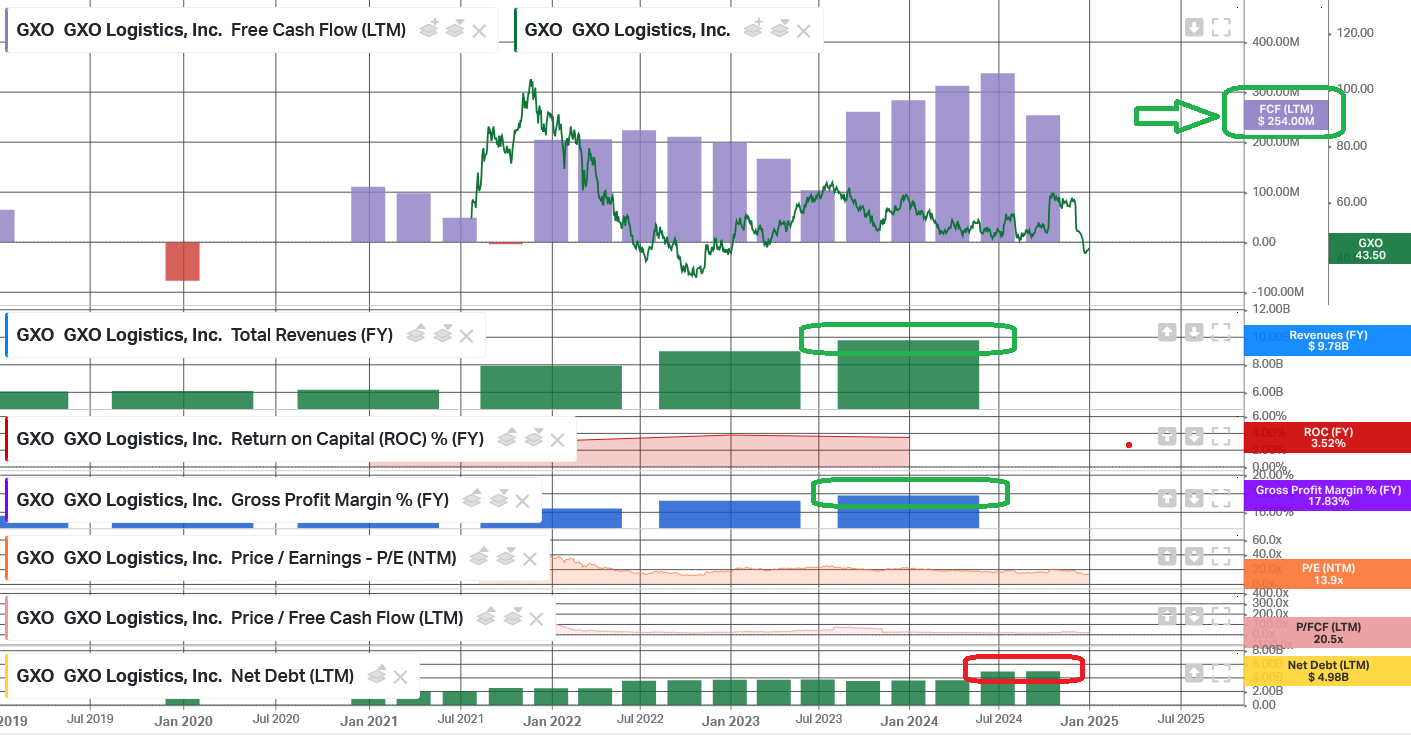Maximize the top Free Cash Flow pane

[1221, 27]
